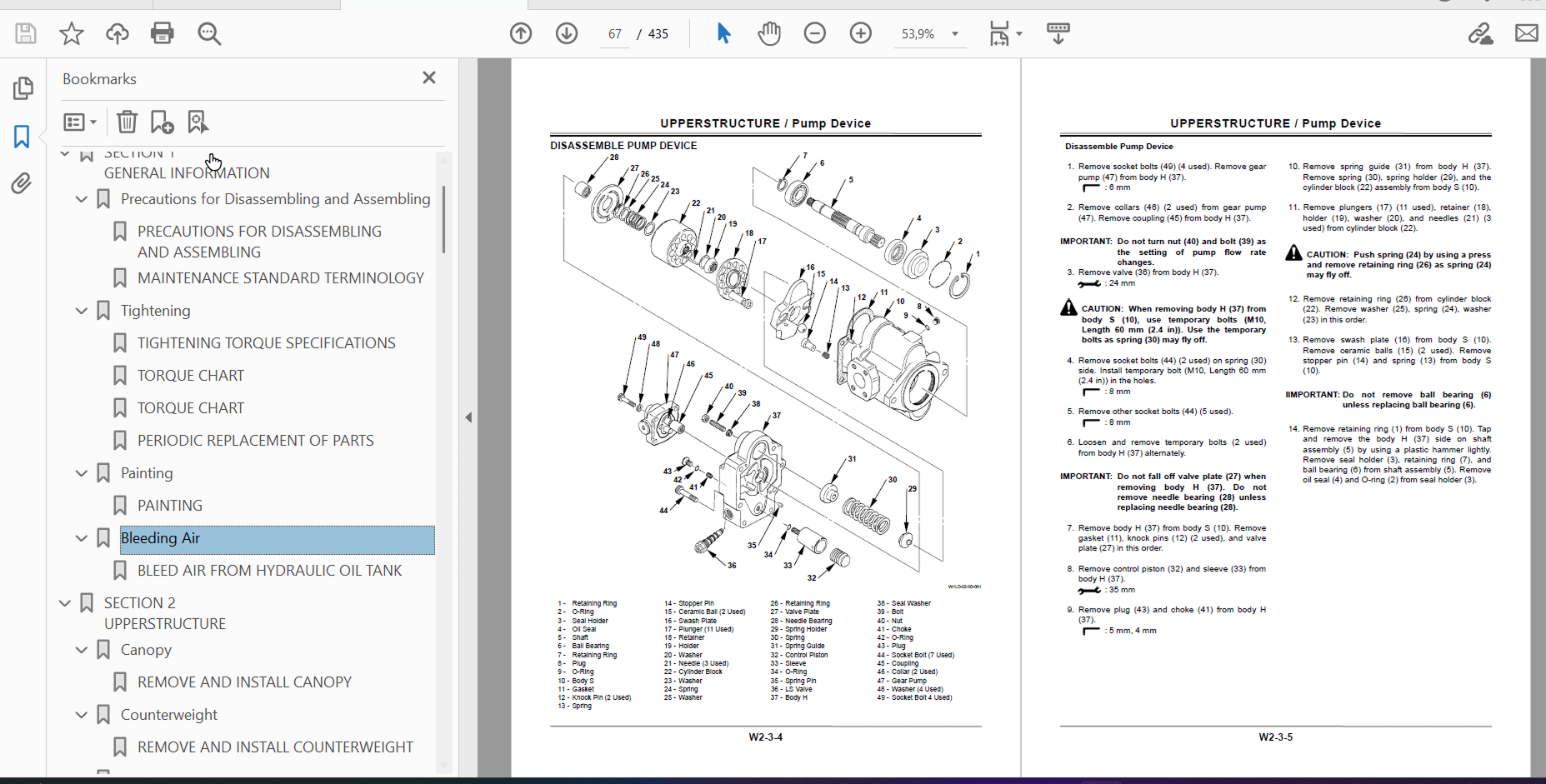
Task: Go to the next page using down arrow
Action: coord(567,33)
